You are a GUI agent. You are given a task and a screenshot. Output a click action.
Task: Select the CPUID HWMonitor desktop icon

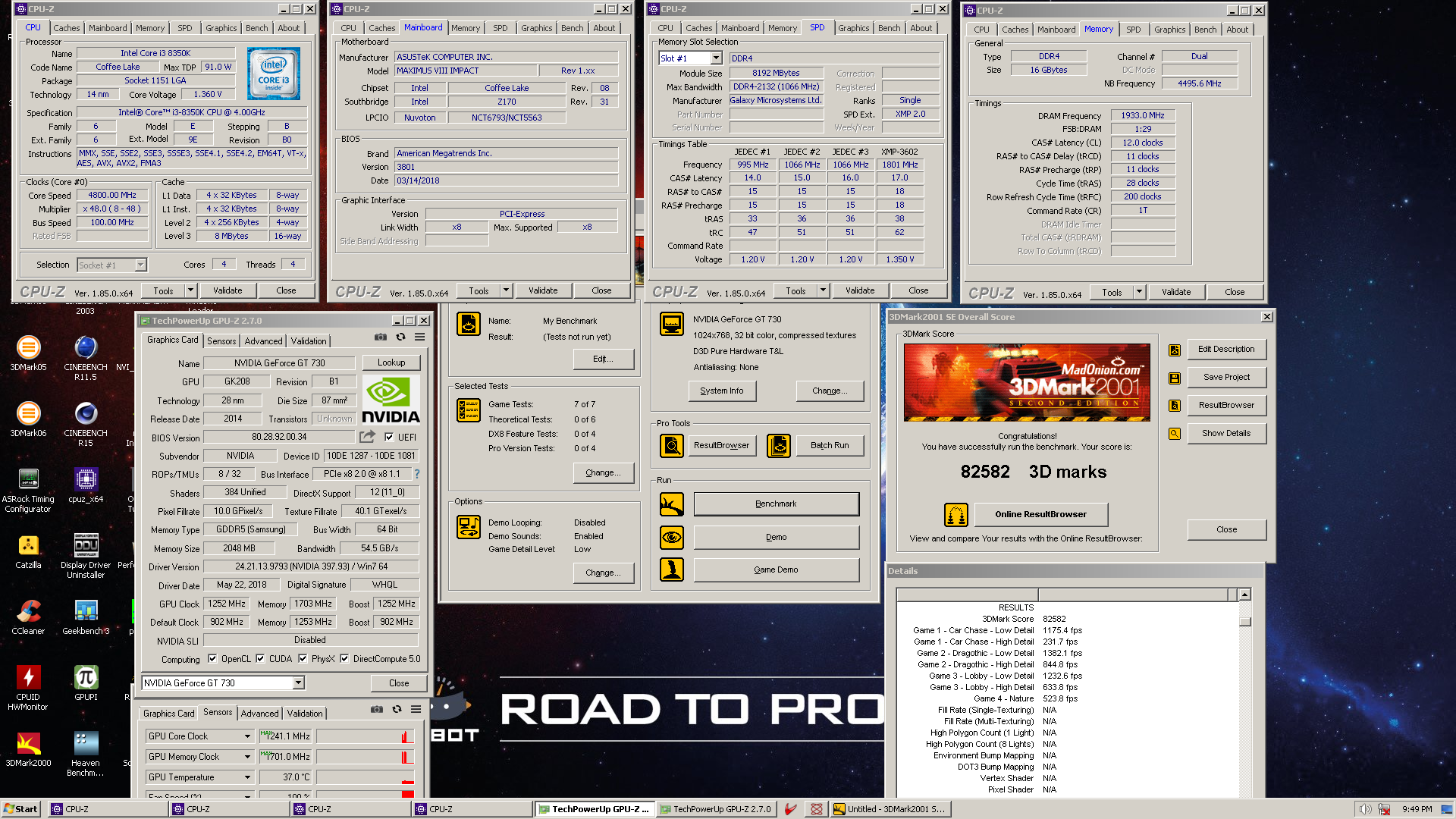[29, 689]
